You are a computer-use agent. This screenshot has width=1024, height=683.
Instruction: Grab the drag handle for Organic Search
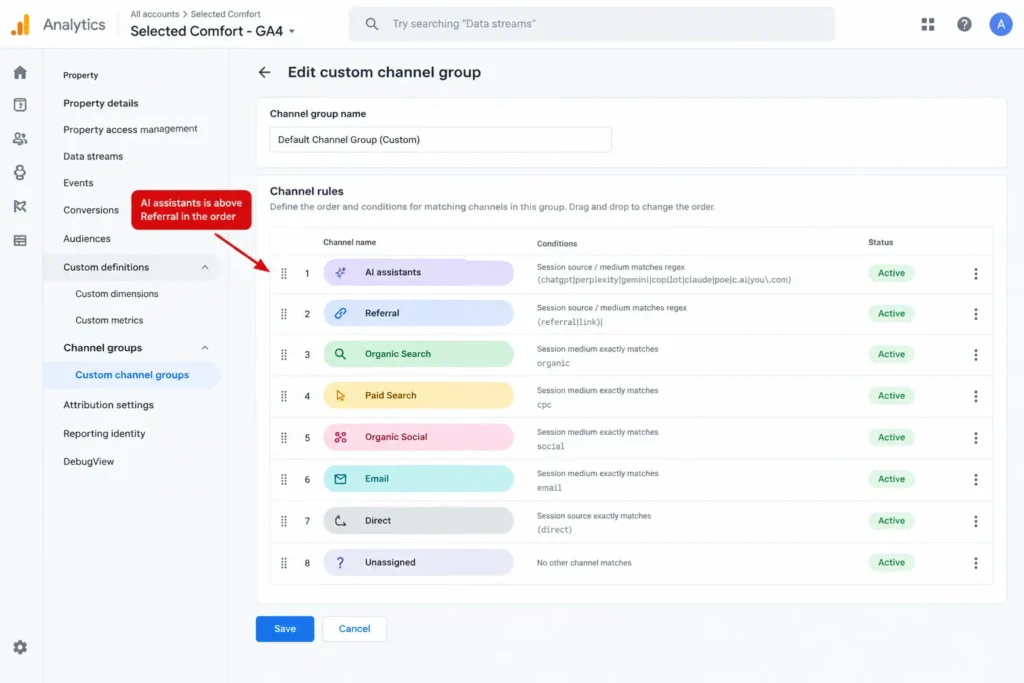click(x=283, y=355)
